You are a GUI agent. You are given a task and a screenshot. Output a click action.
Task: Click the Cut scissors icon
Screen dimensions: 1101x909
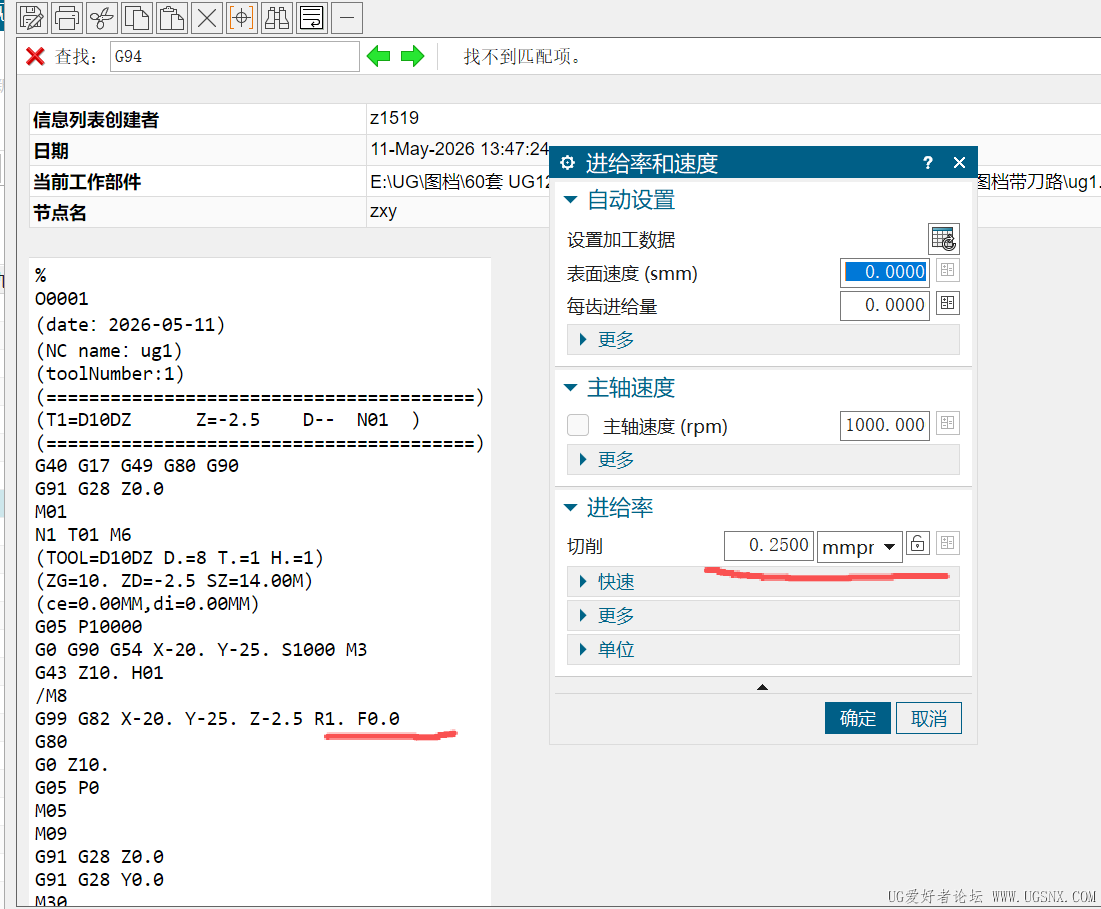[102, 18]
